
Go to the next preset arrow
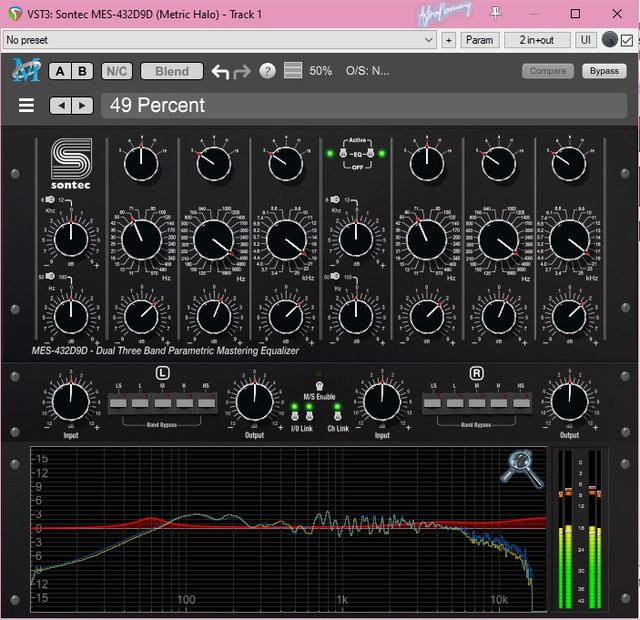point(82,106)
